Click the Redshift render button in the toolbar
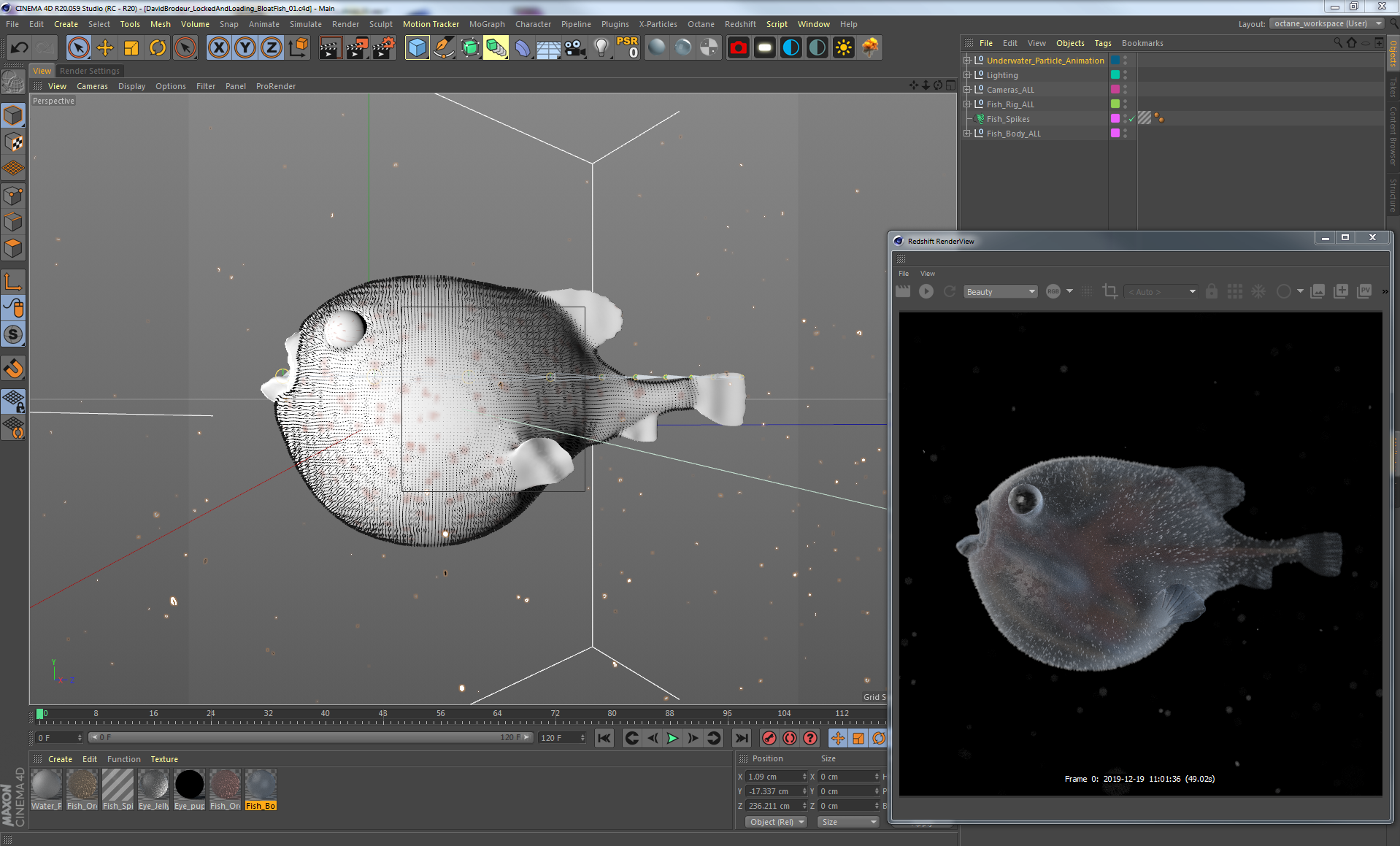Image resolution: width=1400 pixels, height=846 pixels. pos(739,47)
